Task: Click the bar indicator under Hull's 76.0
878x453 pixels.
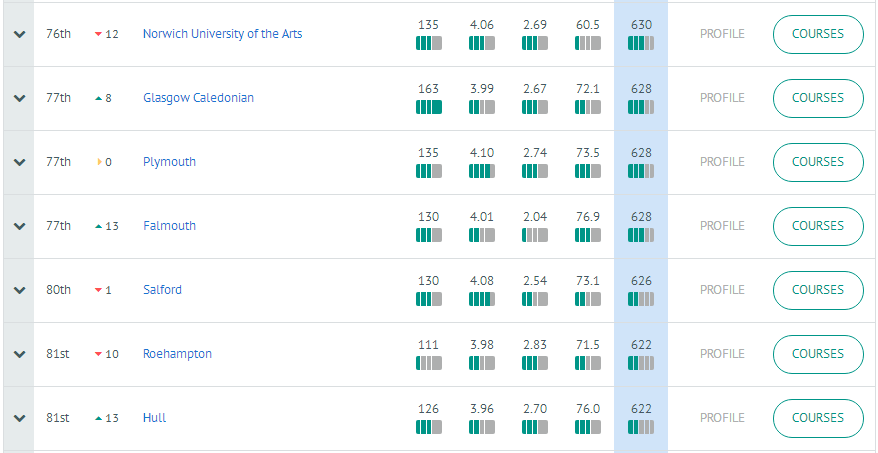Action: point(588,427)
